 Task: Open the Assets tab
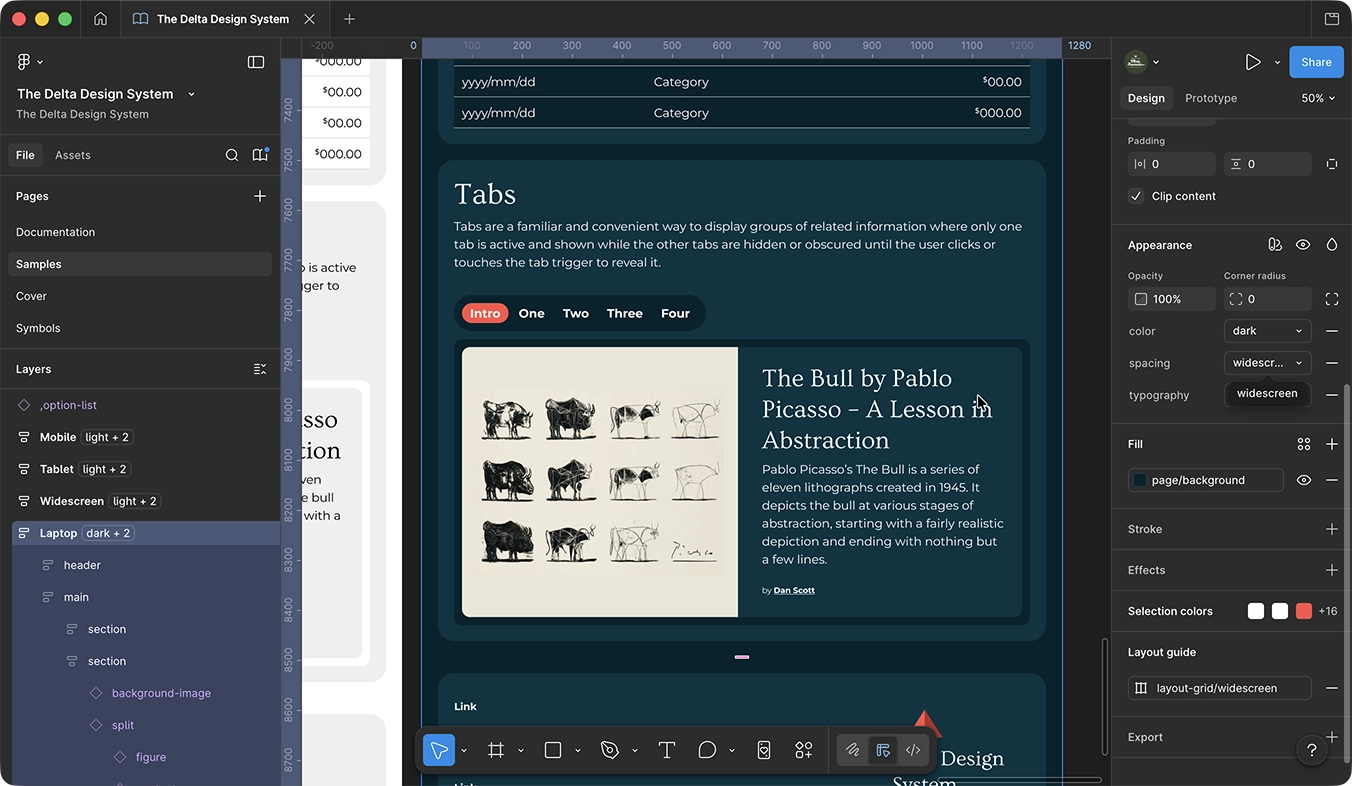point(71,155)
